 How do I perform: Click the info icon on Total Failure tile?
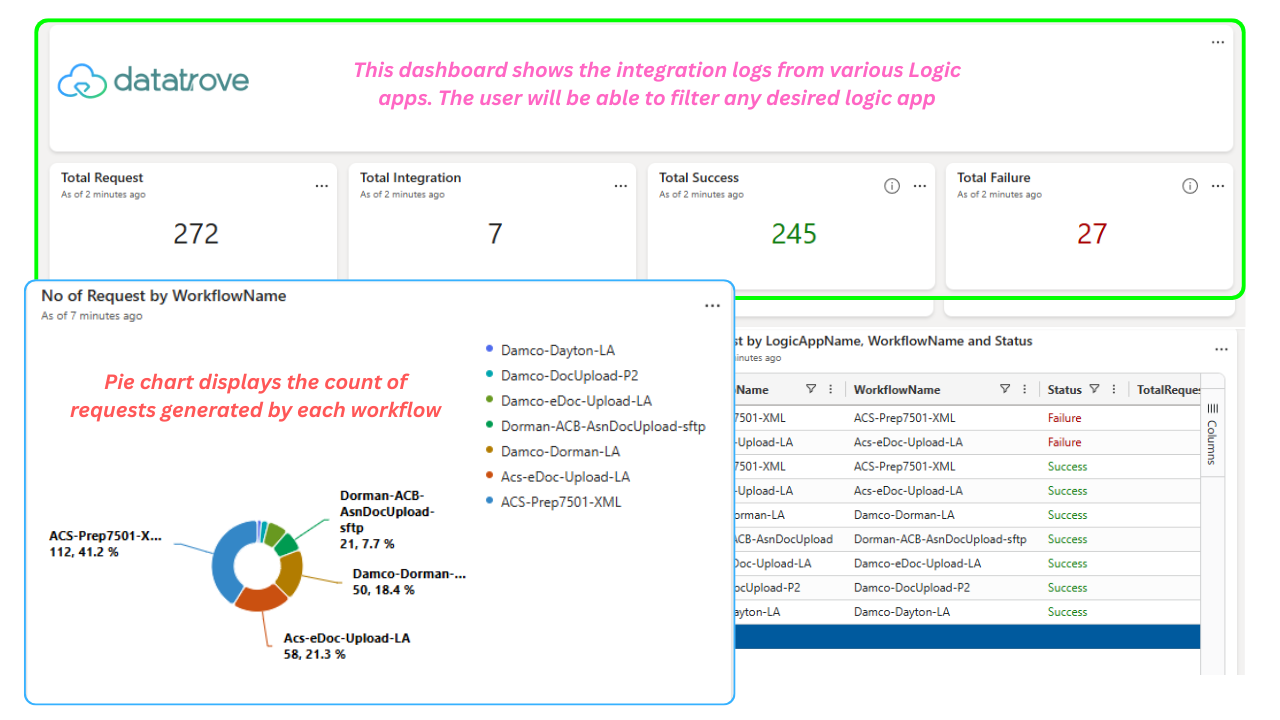pyautogui.click(x=1190, y=186)
